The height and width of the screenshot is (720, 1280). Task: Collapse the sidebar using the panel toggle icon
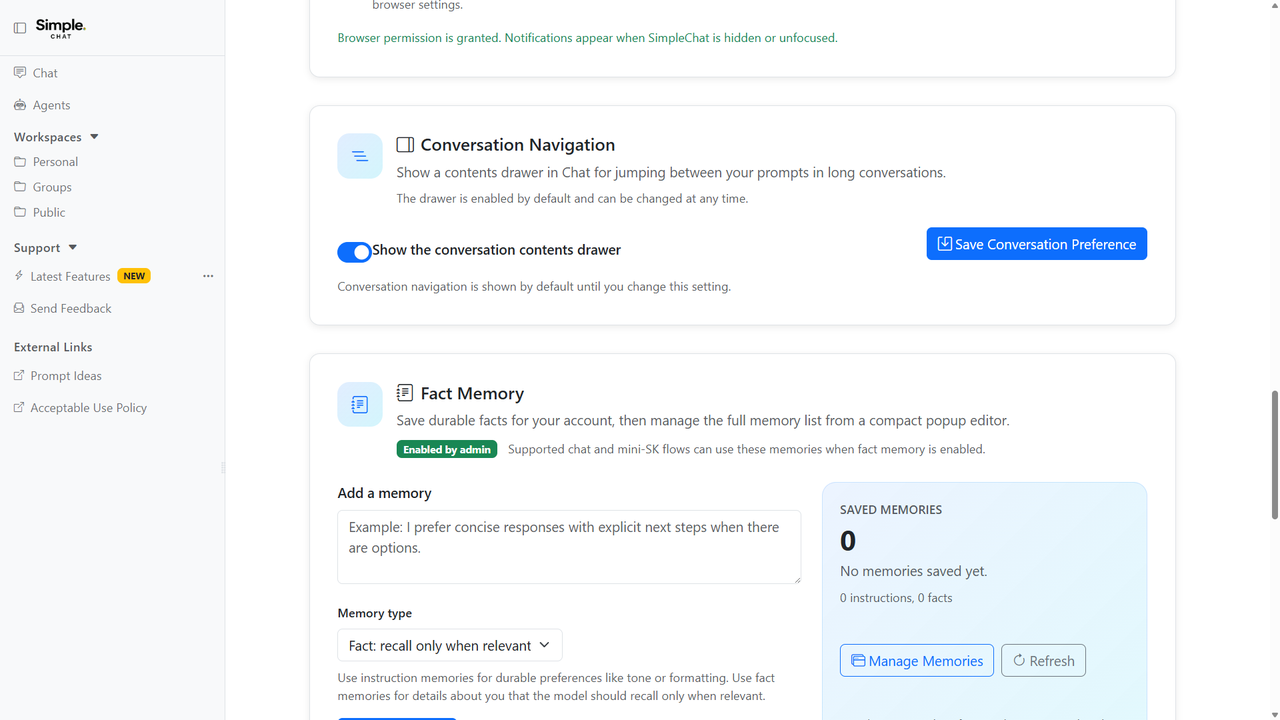click(20, 28)
